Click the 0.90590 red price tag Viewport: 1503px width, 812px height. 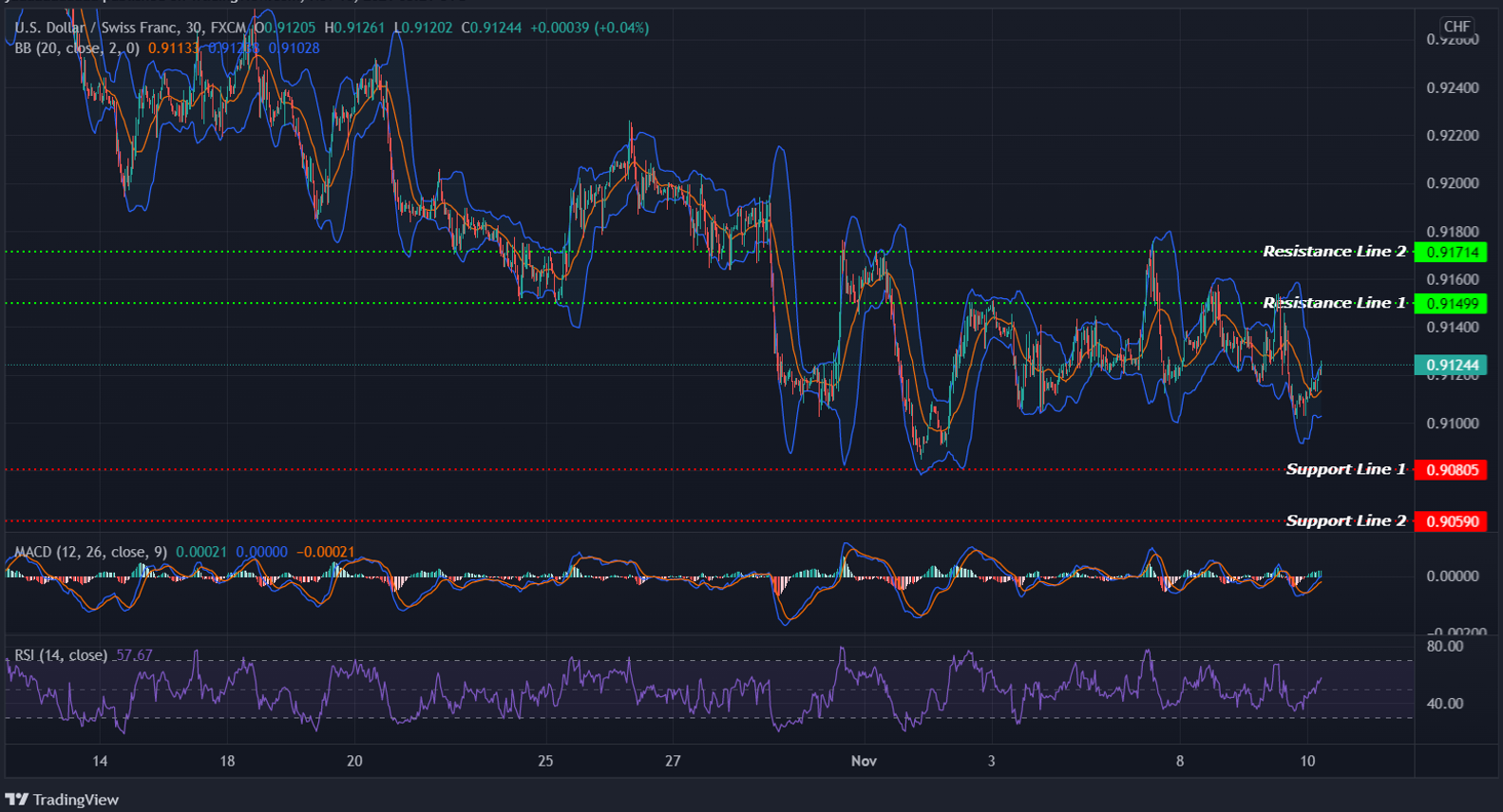point(1451,520)
